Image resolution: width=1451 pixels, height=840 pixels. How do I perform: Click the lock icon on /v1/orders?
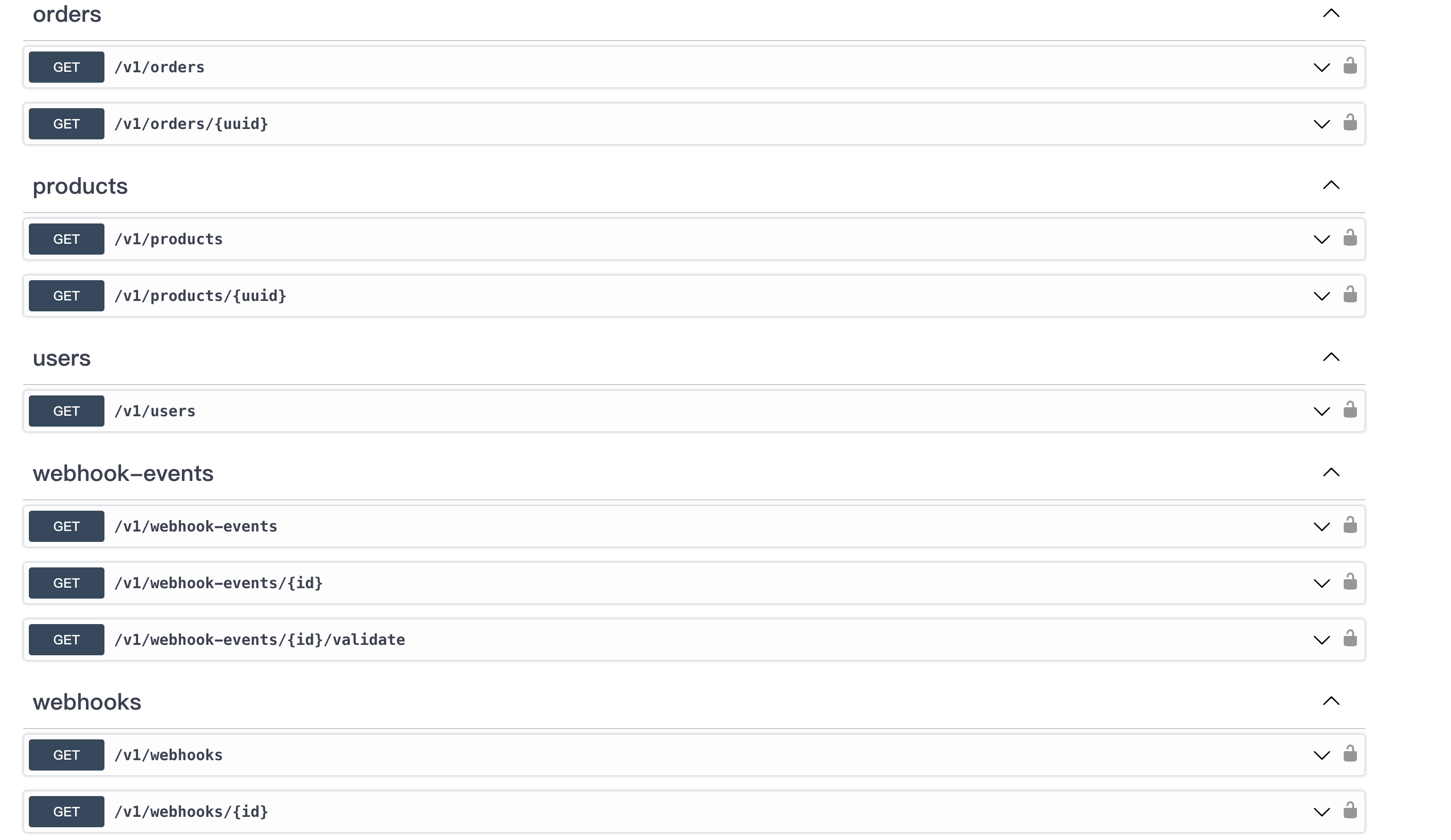point(1350,66)
